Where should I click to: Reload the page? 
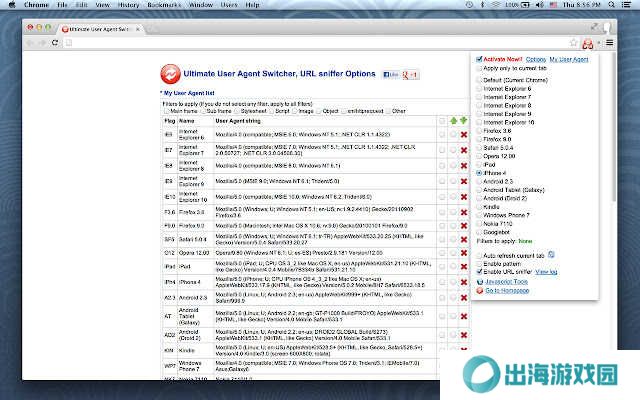click(55, 42)
